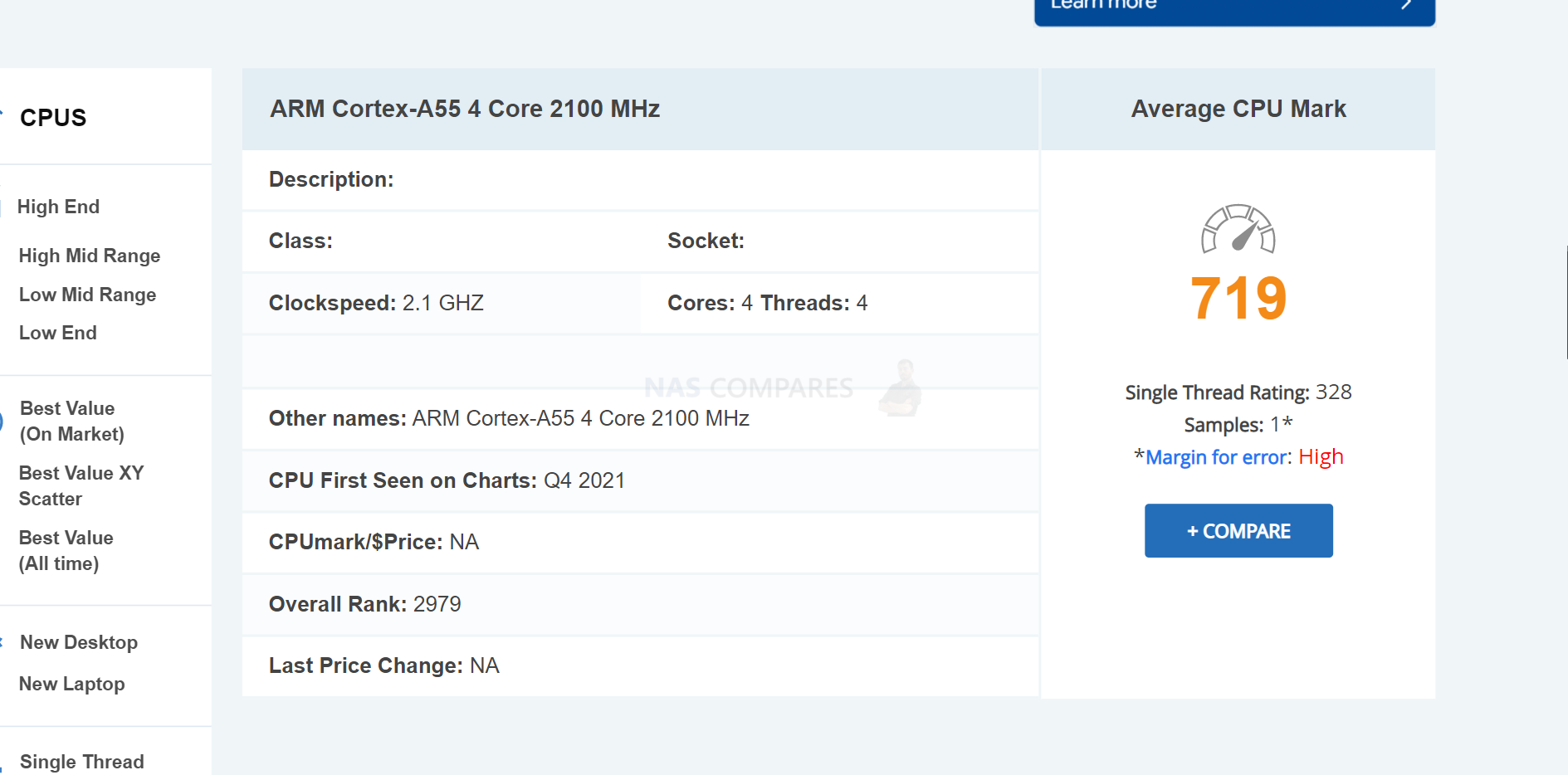Open Best Value (On Market) chart
Image resolution: width=1568 pixels, height=775 pixels.
click(72, 421)
